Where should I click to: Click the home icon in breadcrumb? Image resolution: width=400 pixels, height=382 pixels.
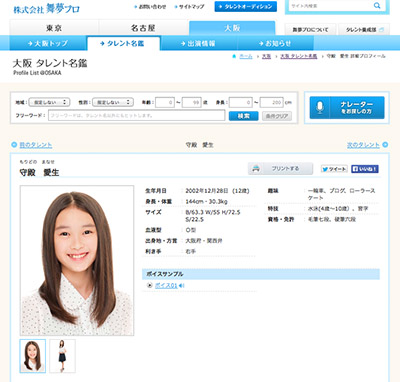click(x=234, y=56)
